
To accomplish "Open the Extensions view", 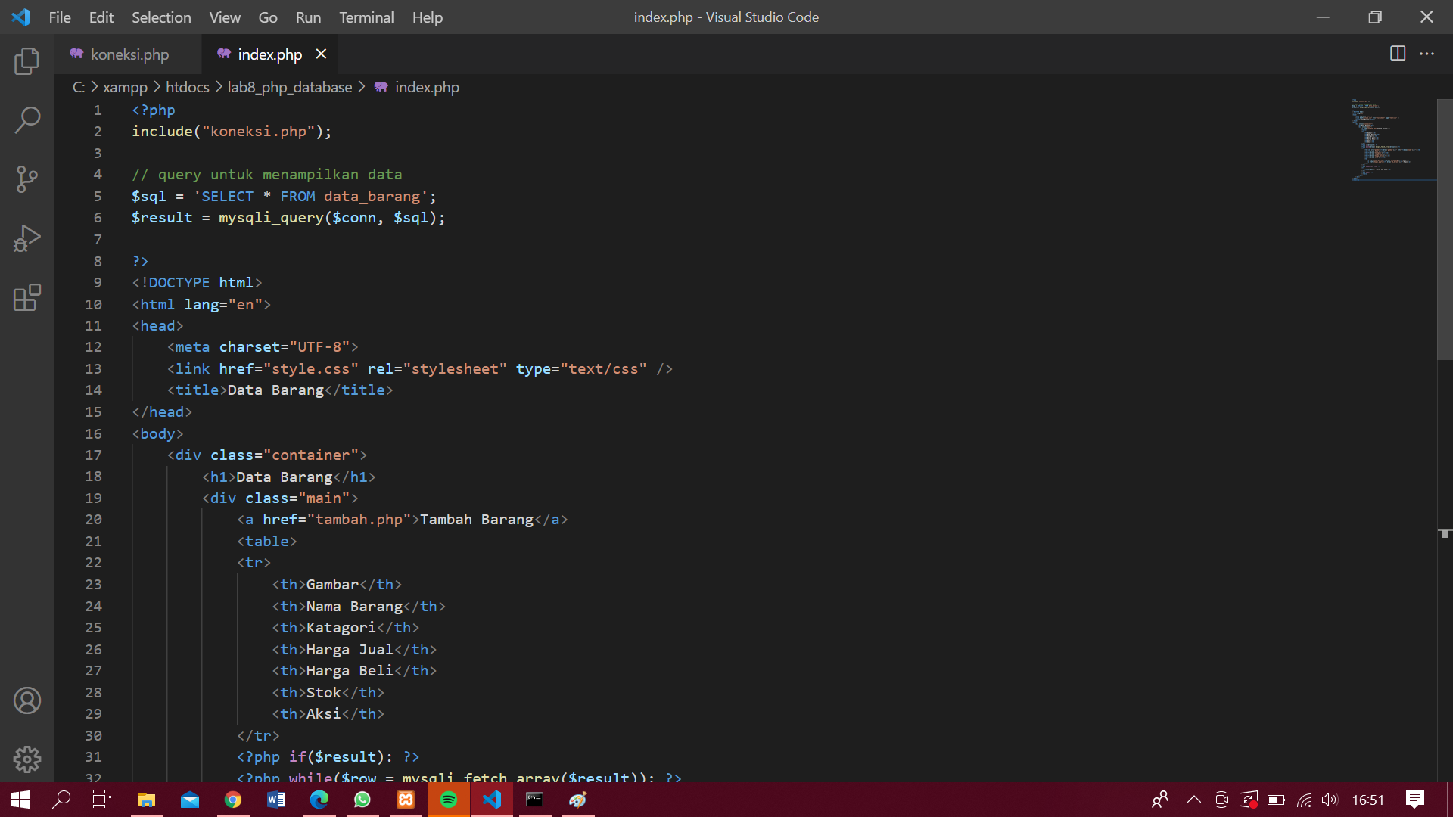I will click(27, 297).
